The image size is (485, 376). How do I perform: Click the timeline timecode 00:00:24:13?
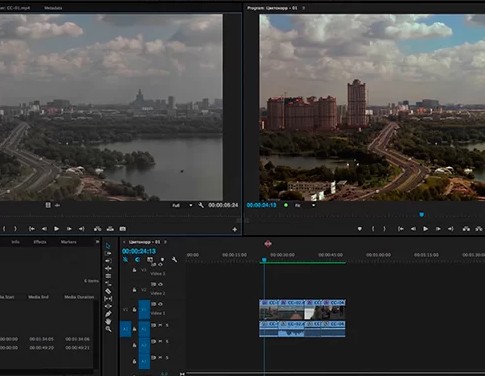[139, 251]
